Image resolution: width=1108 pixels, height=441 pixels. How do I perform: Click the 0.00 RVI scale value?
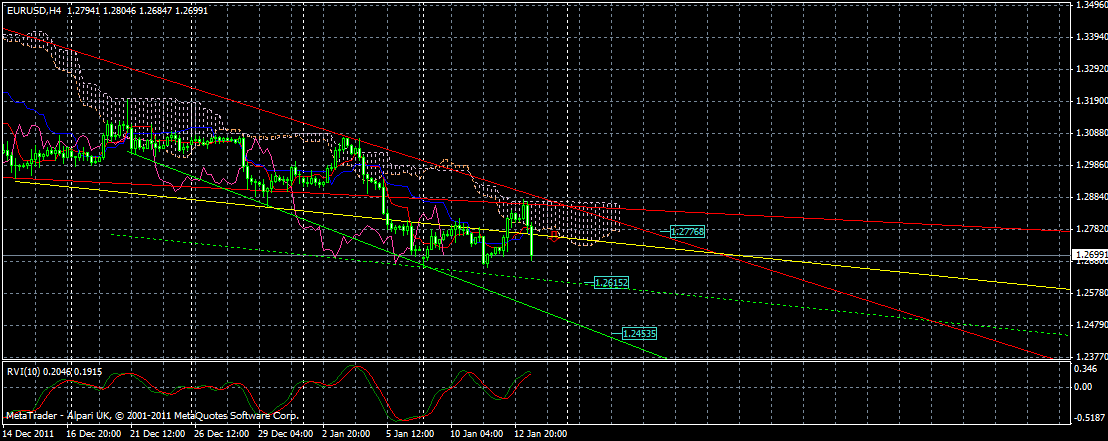point(1083,387)
